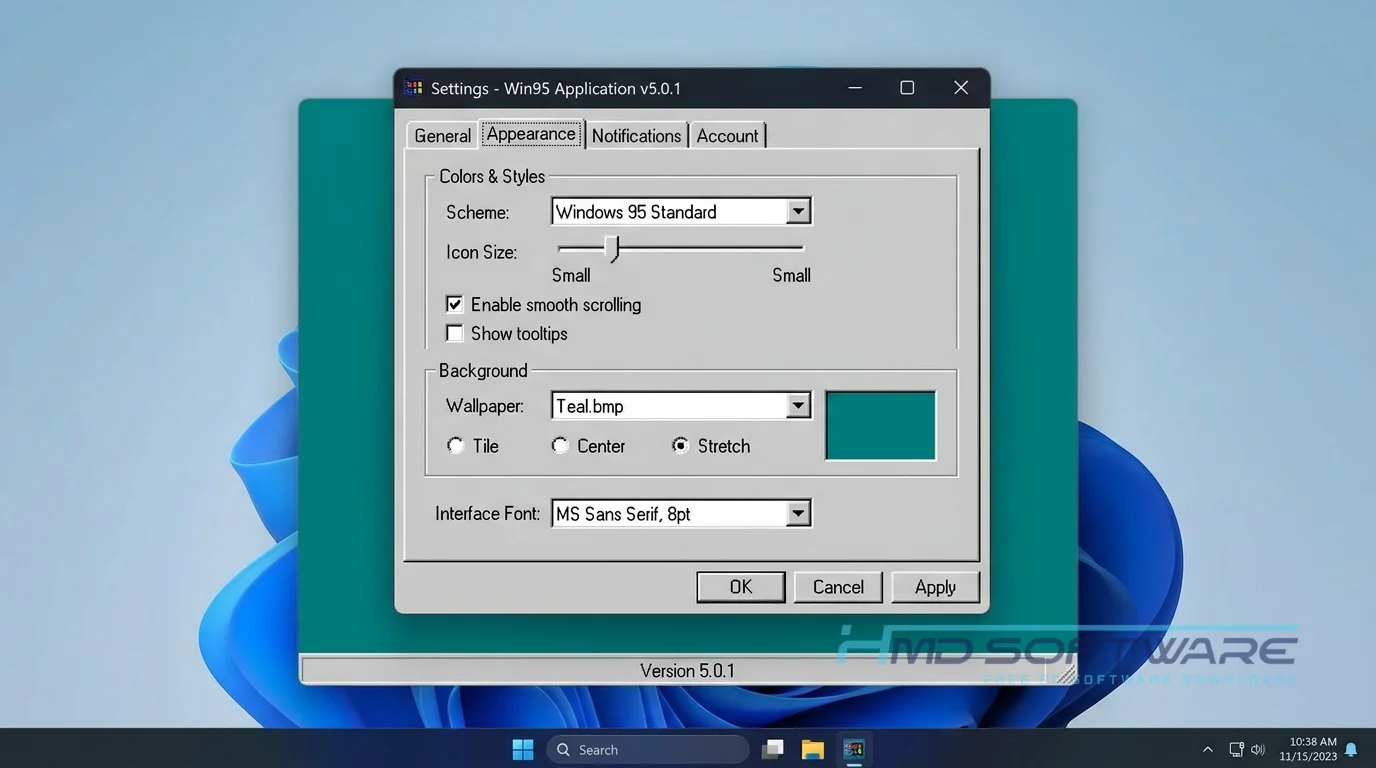Viewport: 1376px width, 768px height.
Task: Launch File Explorer from the taskbar
Action: (x=812, y=749)
